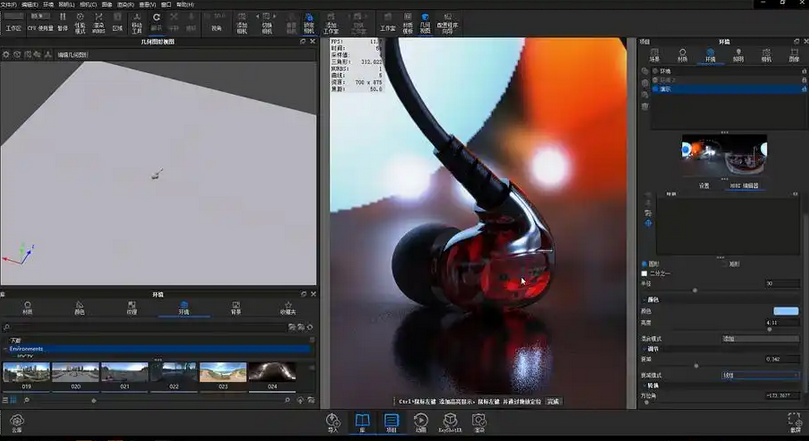
Task: Open the Cloud Library icon at bottom left
Action: coord(16,422)
